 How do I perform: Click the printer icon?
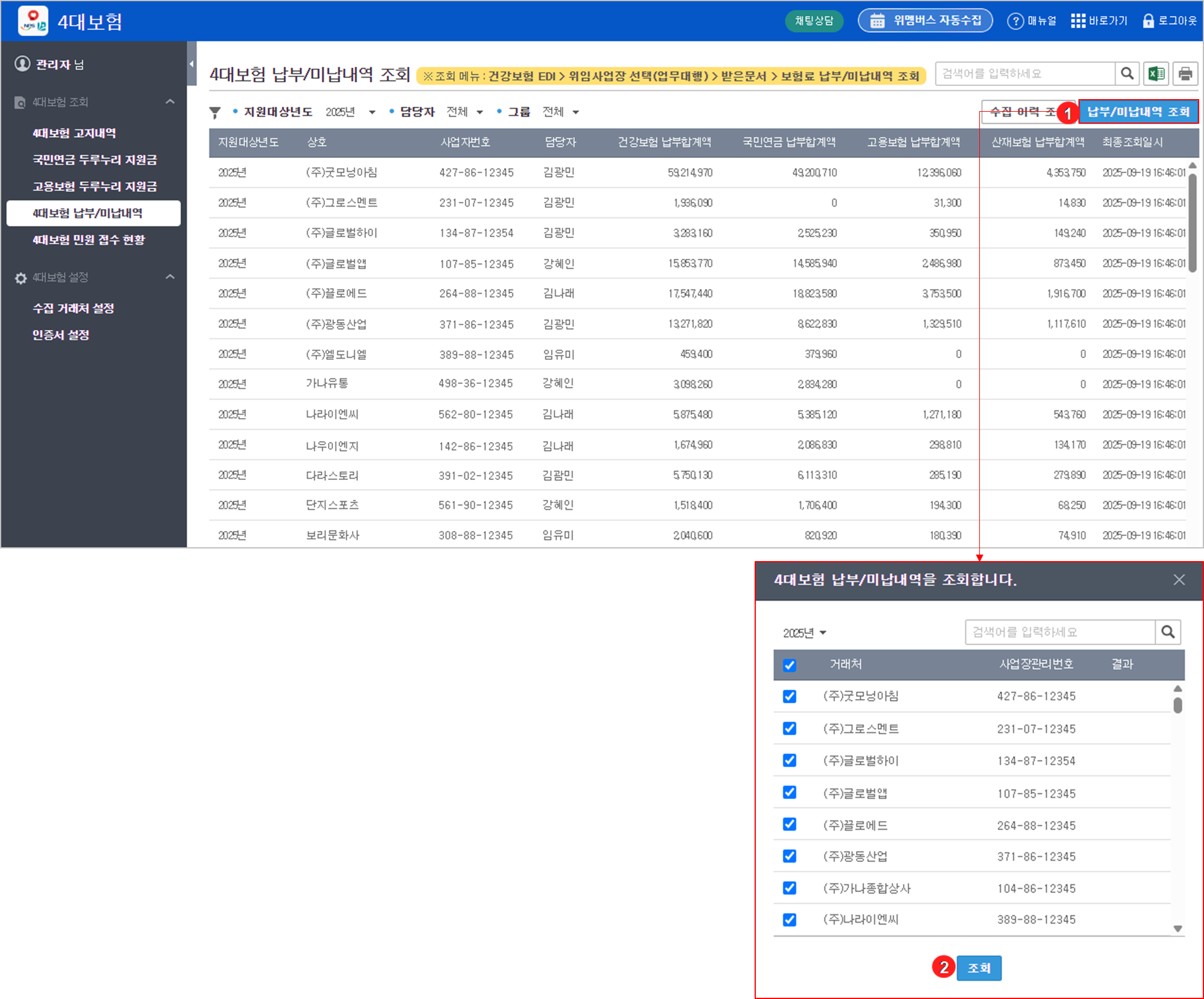tap(1185, 74)
